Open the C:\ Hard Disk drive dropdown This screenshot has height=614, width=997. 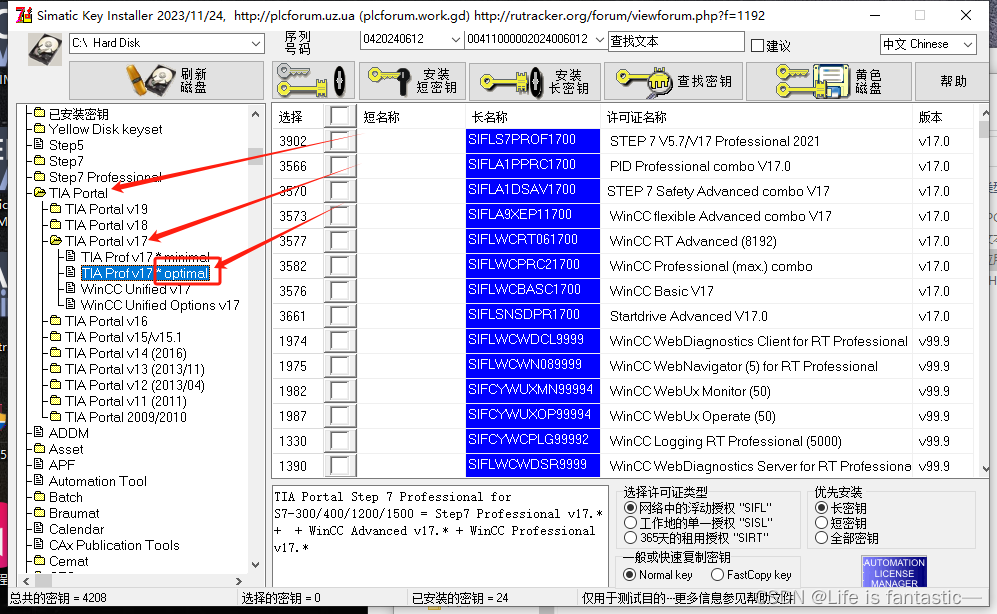256,43
